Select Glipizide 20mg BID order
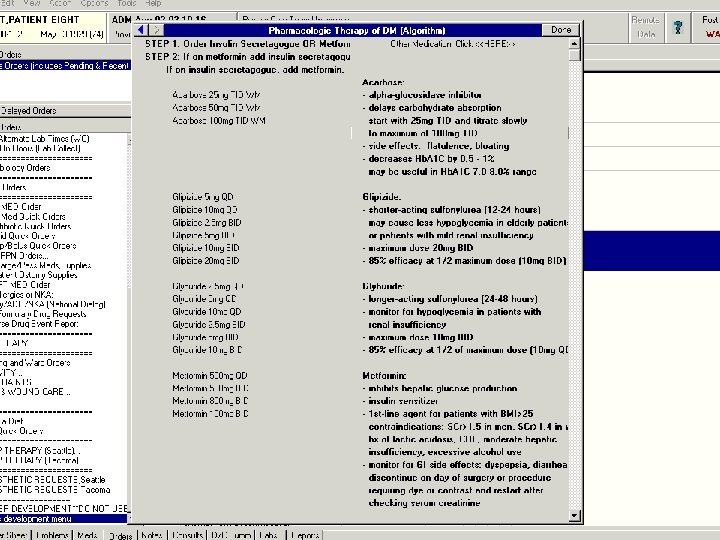Viewport: 720px width, 540px height. coord(206,261)
